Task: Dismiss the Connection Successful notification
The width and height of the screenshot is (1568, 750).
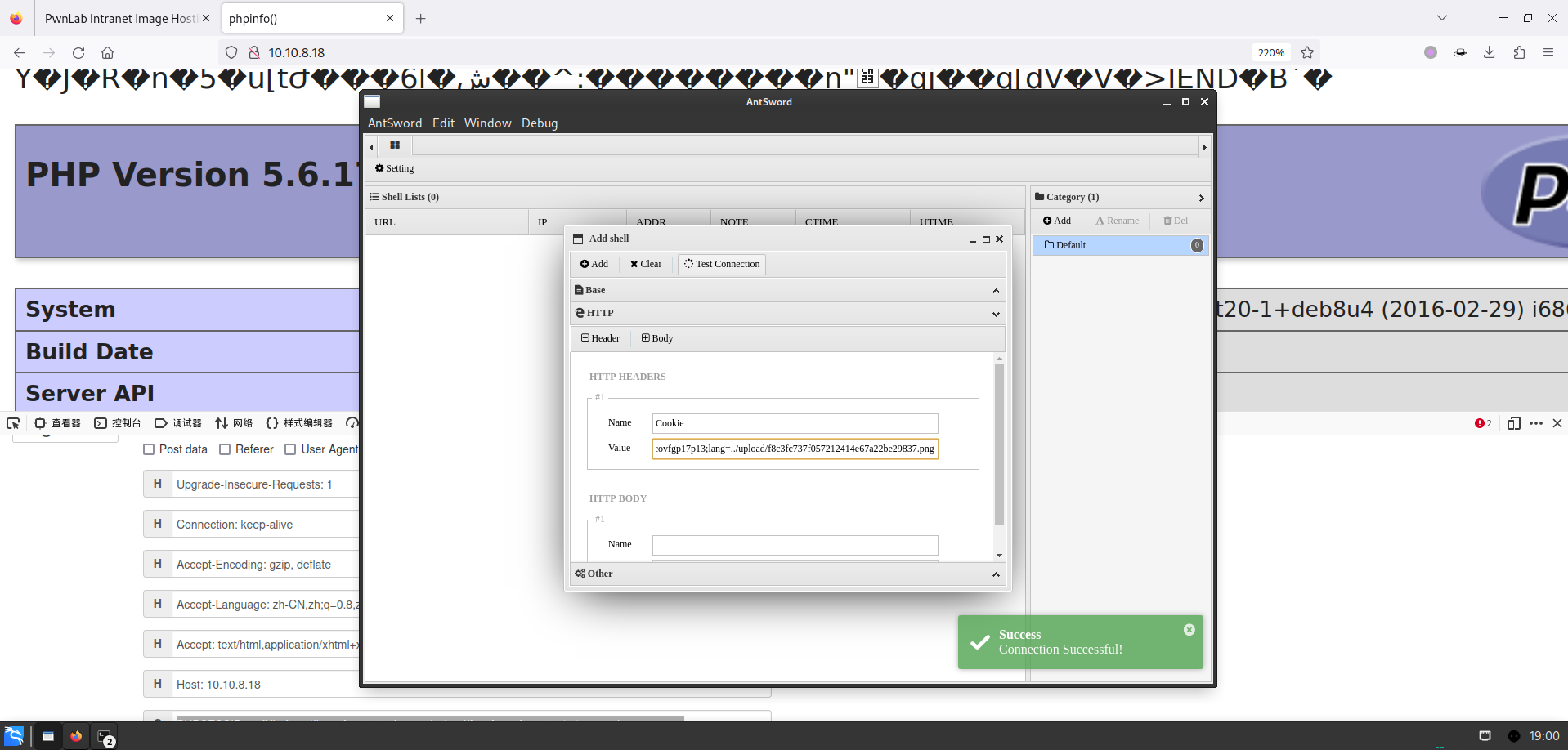Action: click(x=1189, y=630)
